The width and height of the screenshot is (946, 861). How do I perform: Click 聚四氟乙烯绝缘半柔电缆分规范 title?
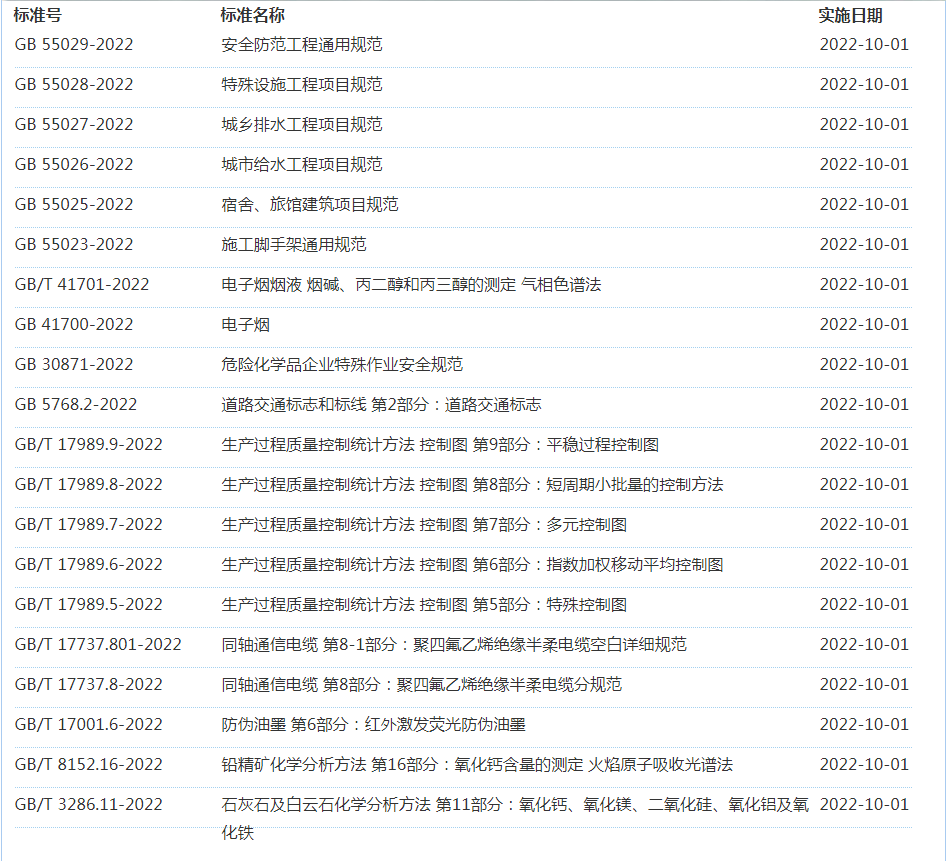tap(421, 684)
